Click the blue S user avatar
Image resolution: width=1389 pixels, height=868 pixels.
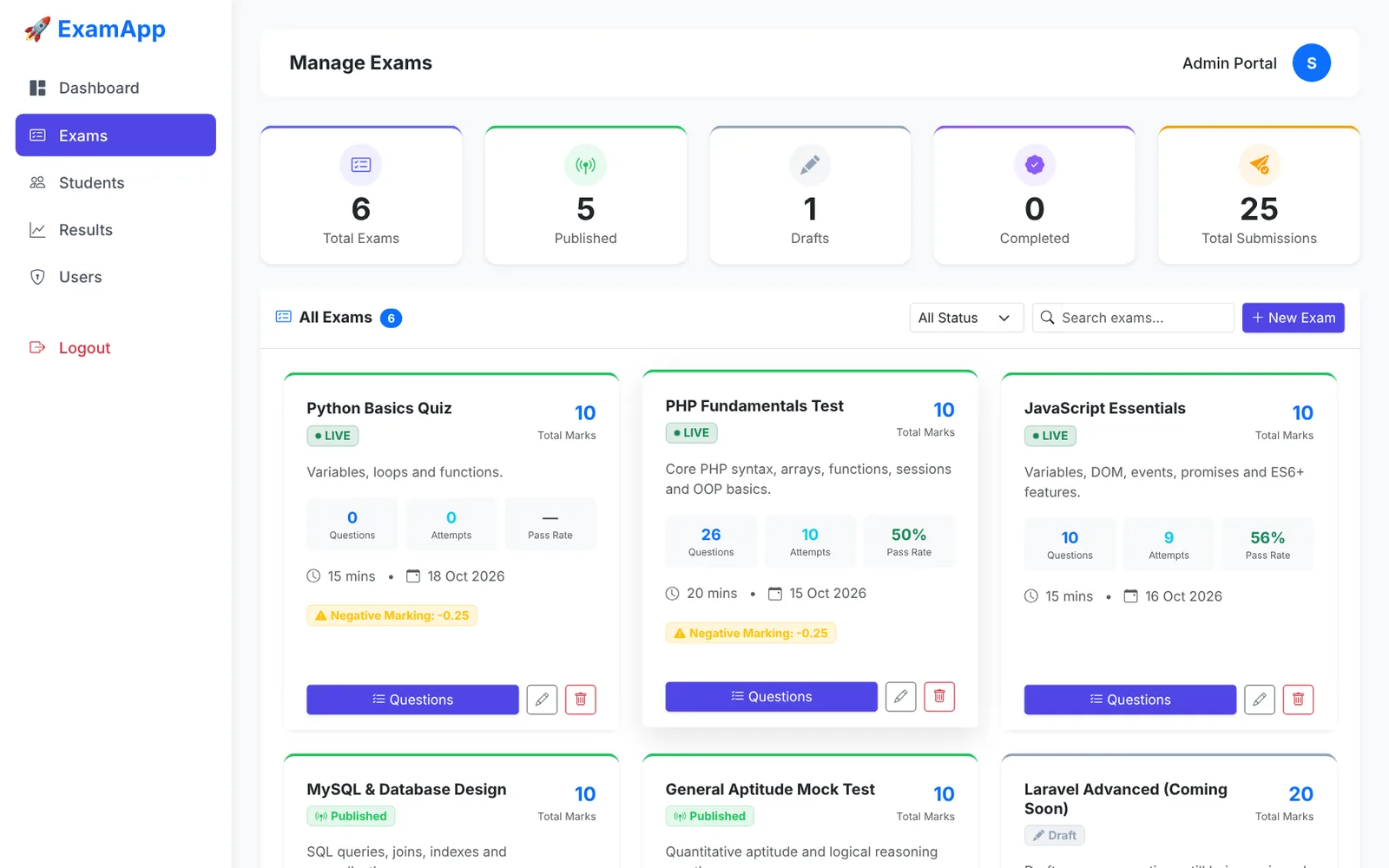point(1311,62)
